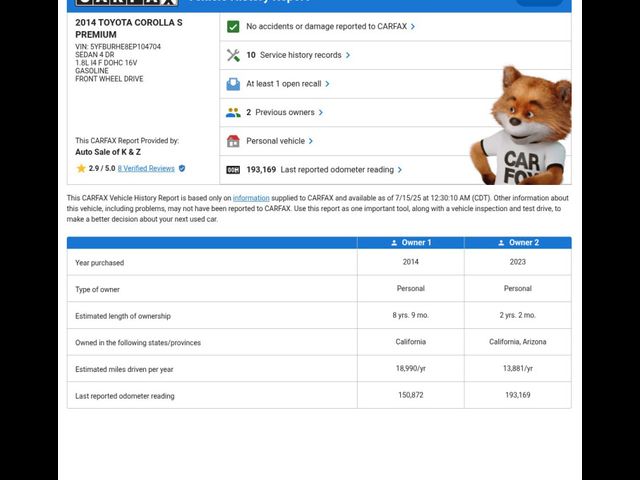Expand the previous owners chevron
The image size is (640, 480).
pyautogui.click(x=320, y=113)
